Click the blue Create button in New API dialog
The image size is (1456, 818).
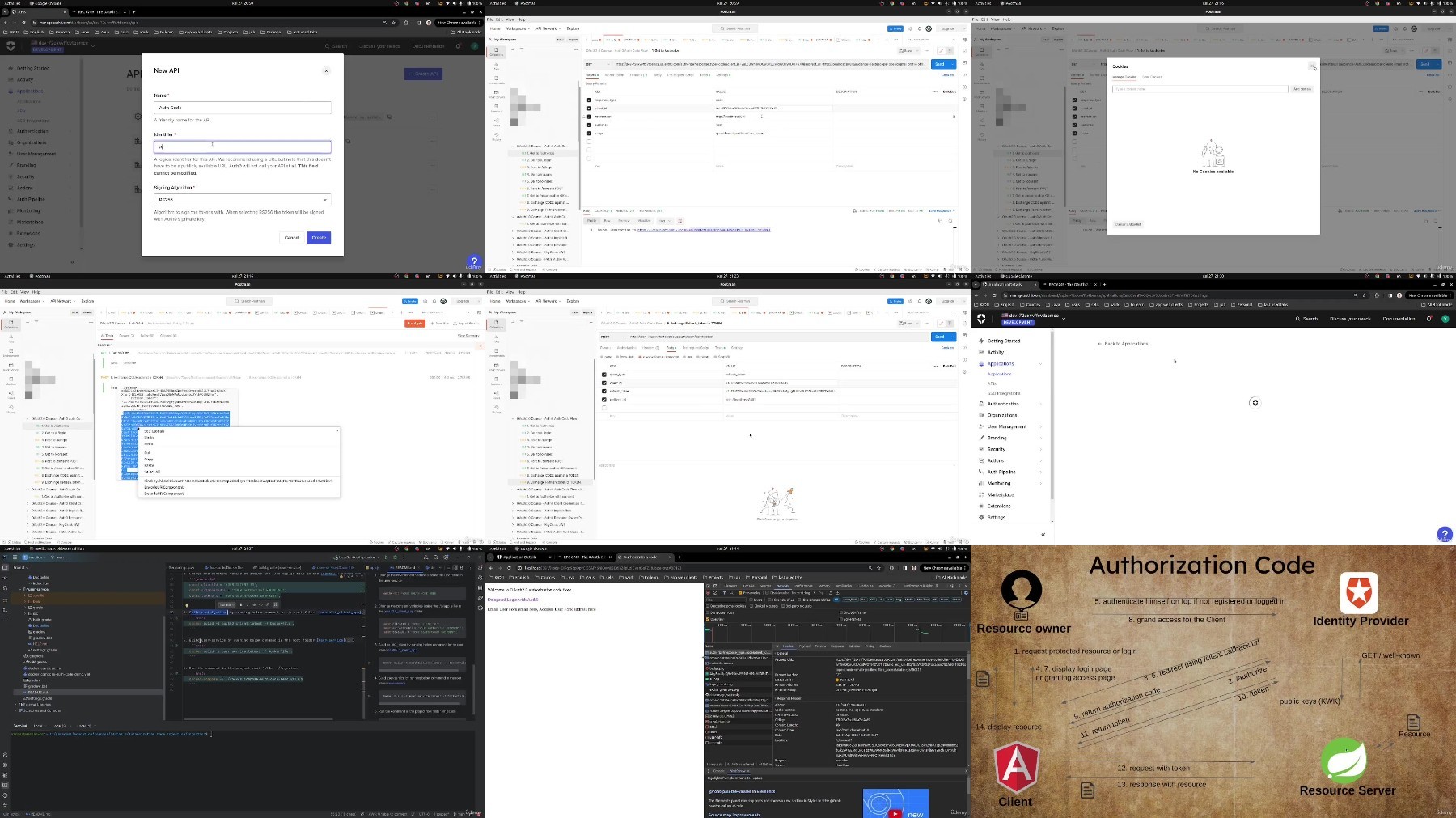tap(319, 238)
